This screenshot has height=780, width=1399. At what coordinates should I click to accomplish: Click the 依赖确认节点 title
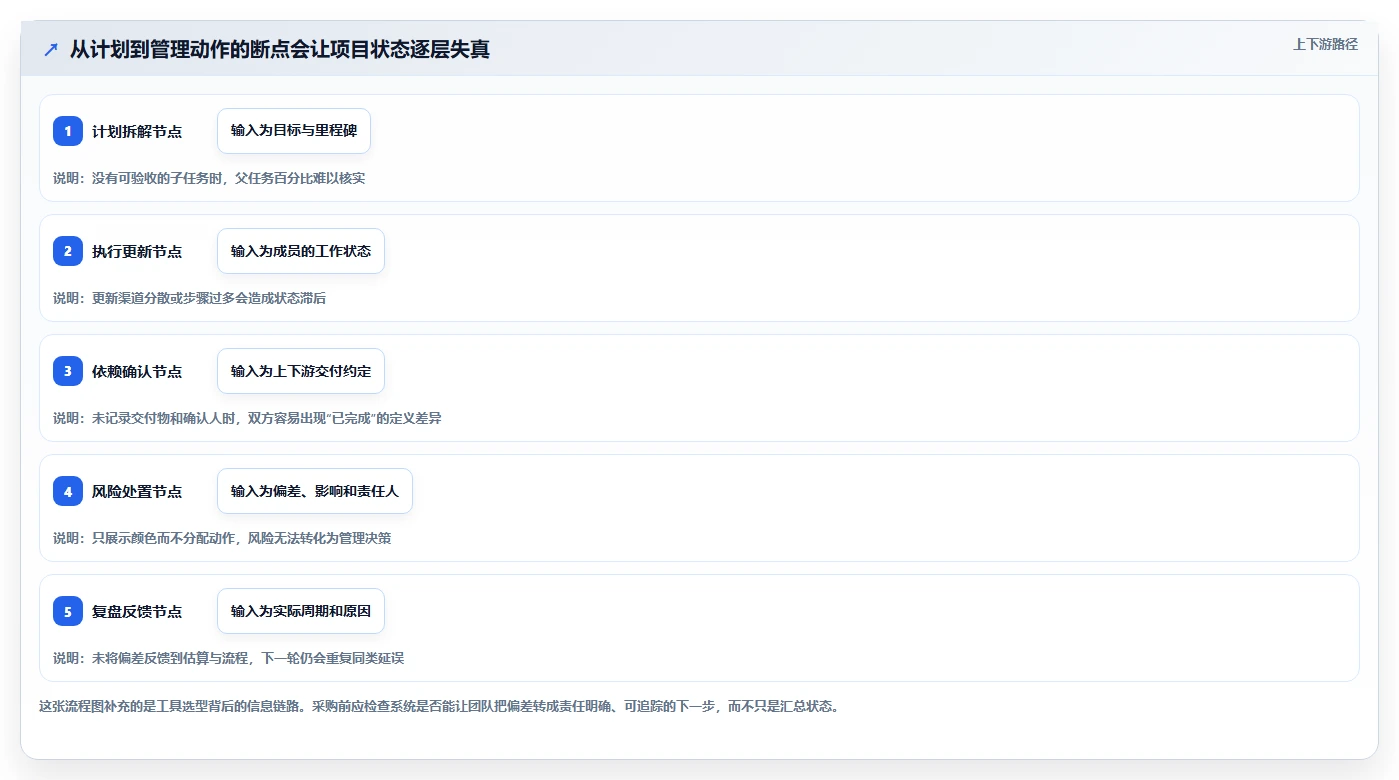point(137,371)
